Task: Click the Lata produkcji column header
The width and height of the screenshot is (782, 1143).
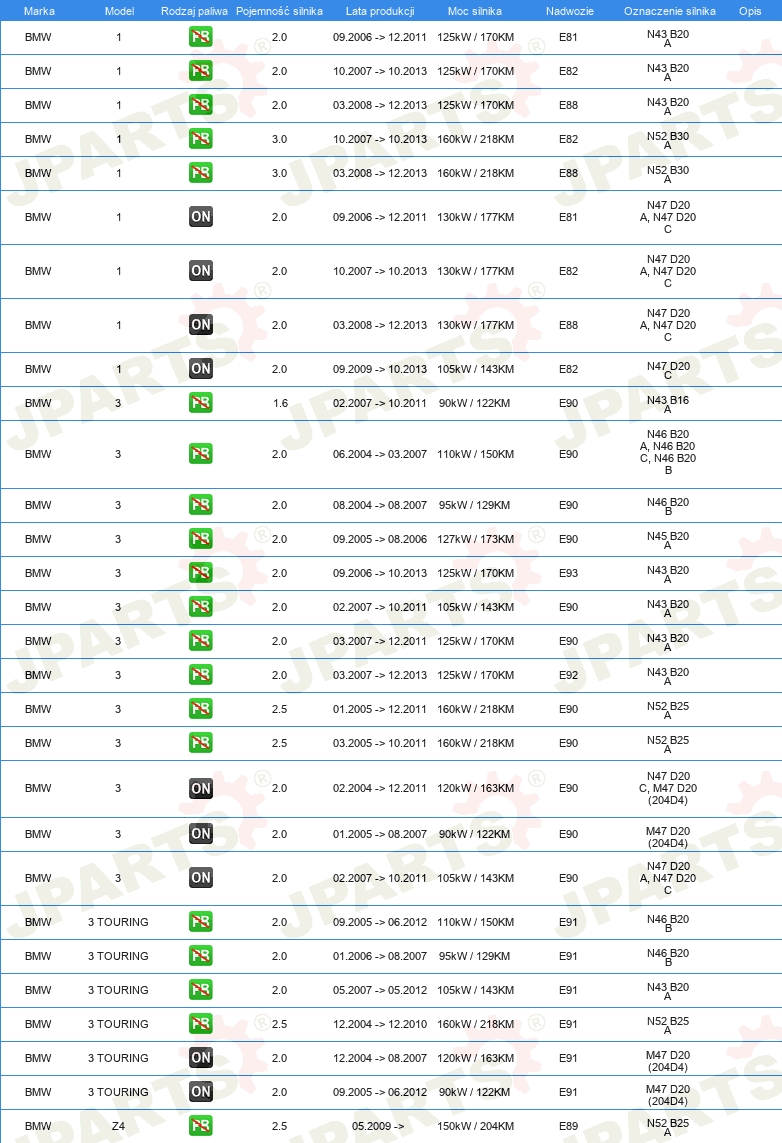Action: pos(380,11)
